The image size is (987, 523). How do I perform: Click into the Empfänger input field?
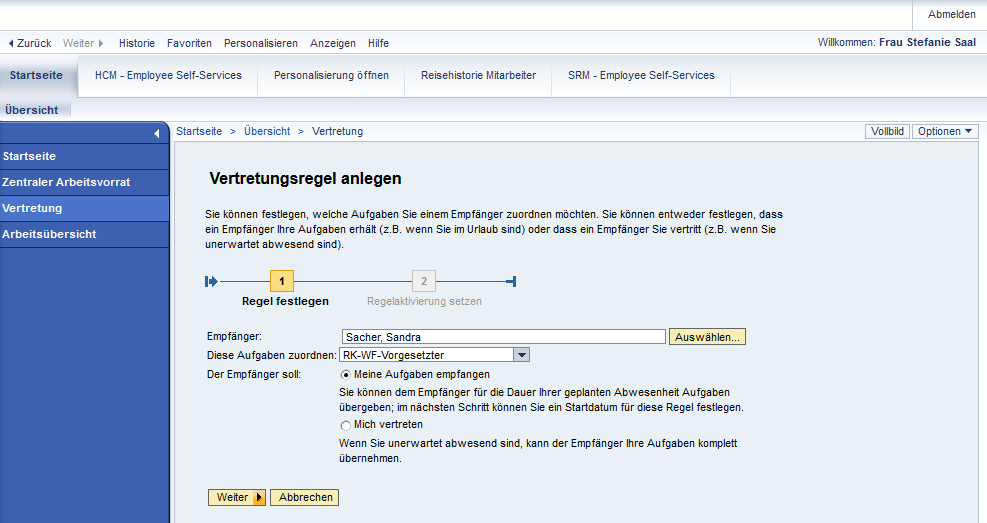coord(502,337)
